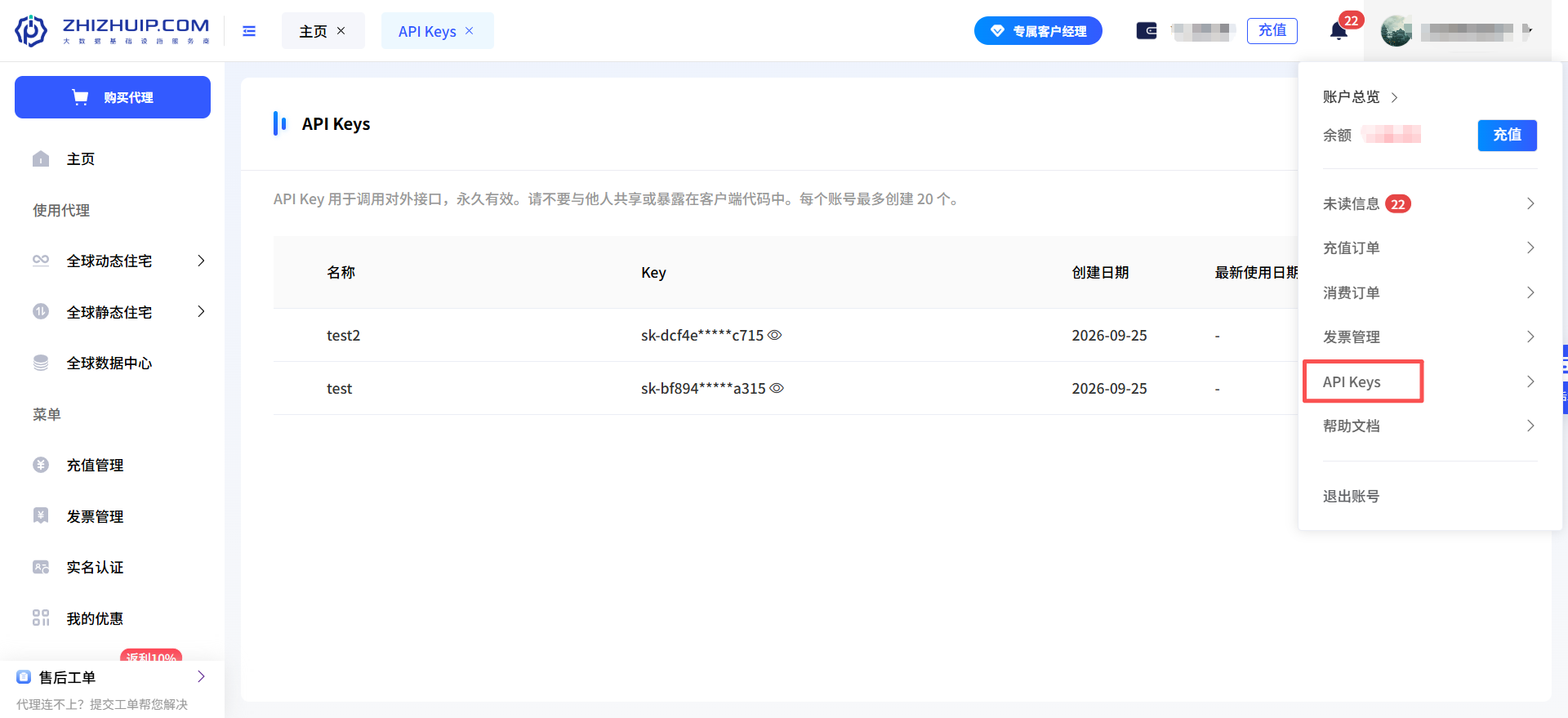
Task: Close the API Keys tab
Action: pos(470,30)
